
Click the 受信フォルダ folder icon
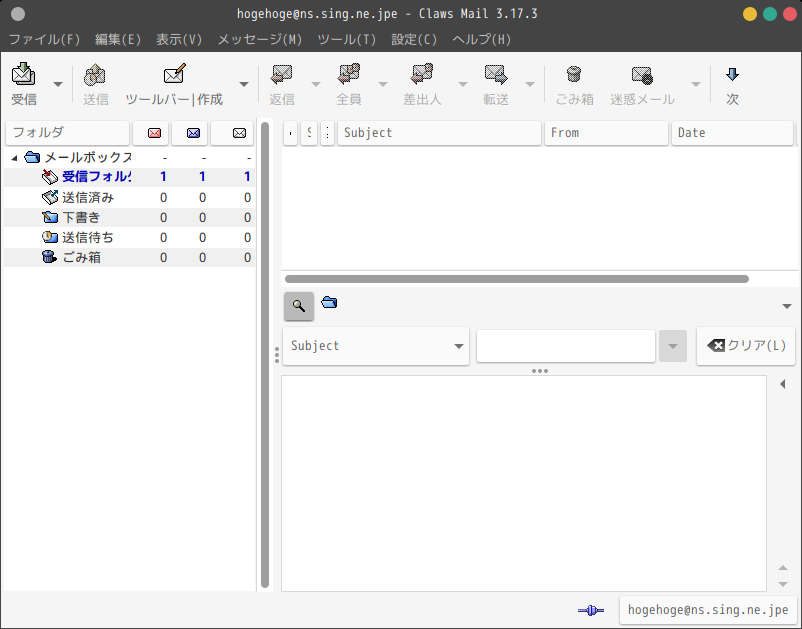[x=50, y=177]
